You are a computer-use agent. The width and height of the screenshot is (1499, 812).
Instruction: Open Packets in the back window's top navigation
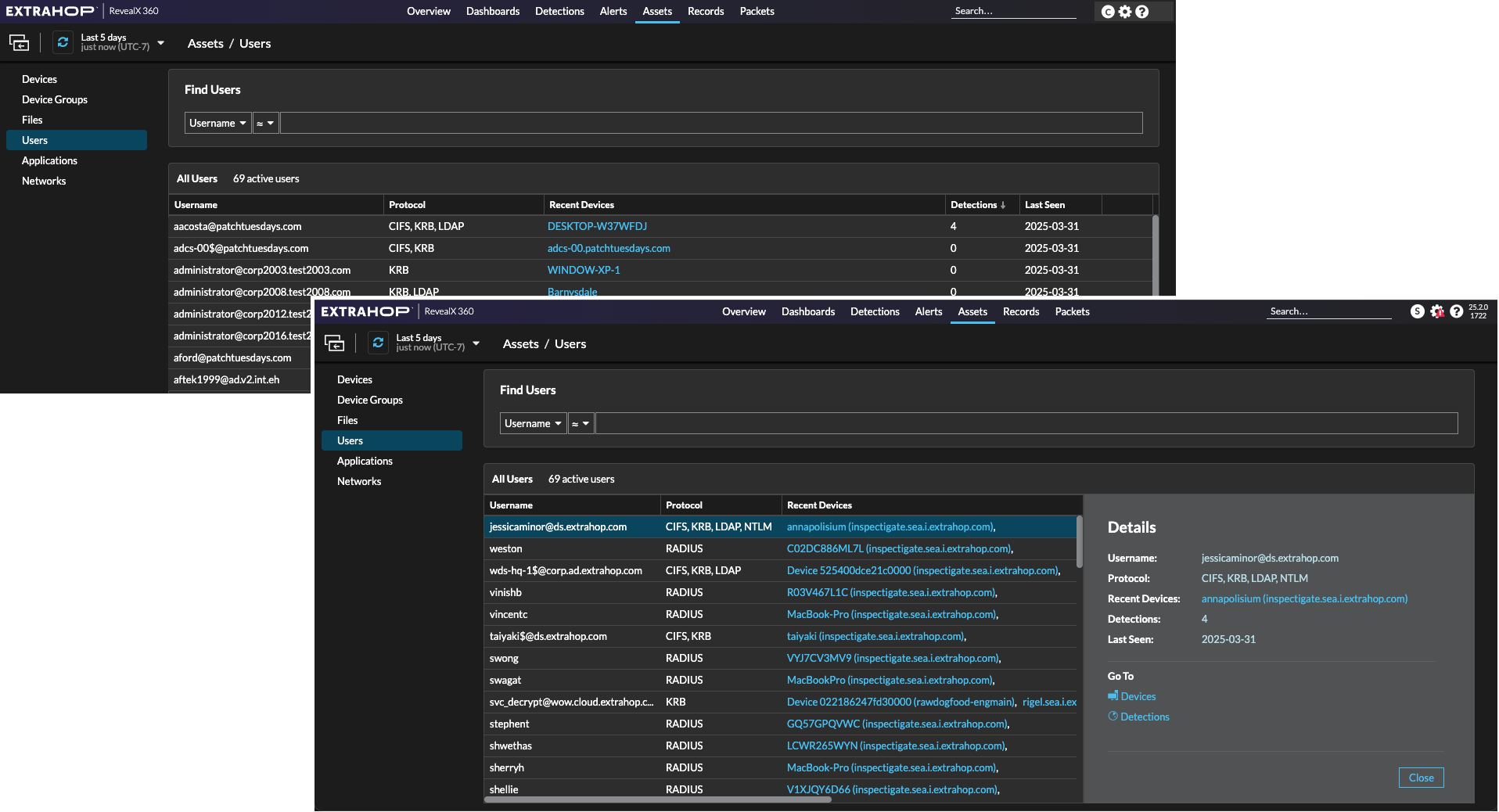pyautogui.click(x=757, y=11)
